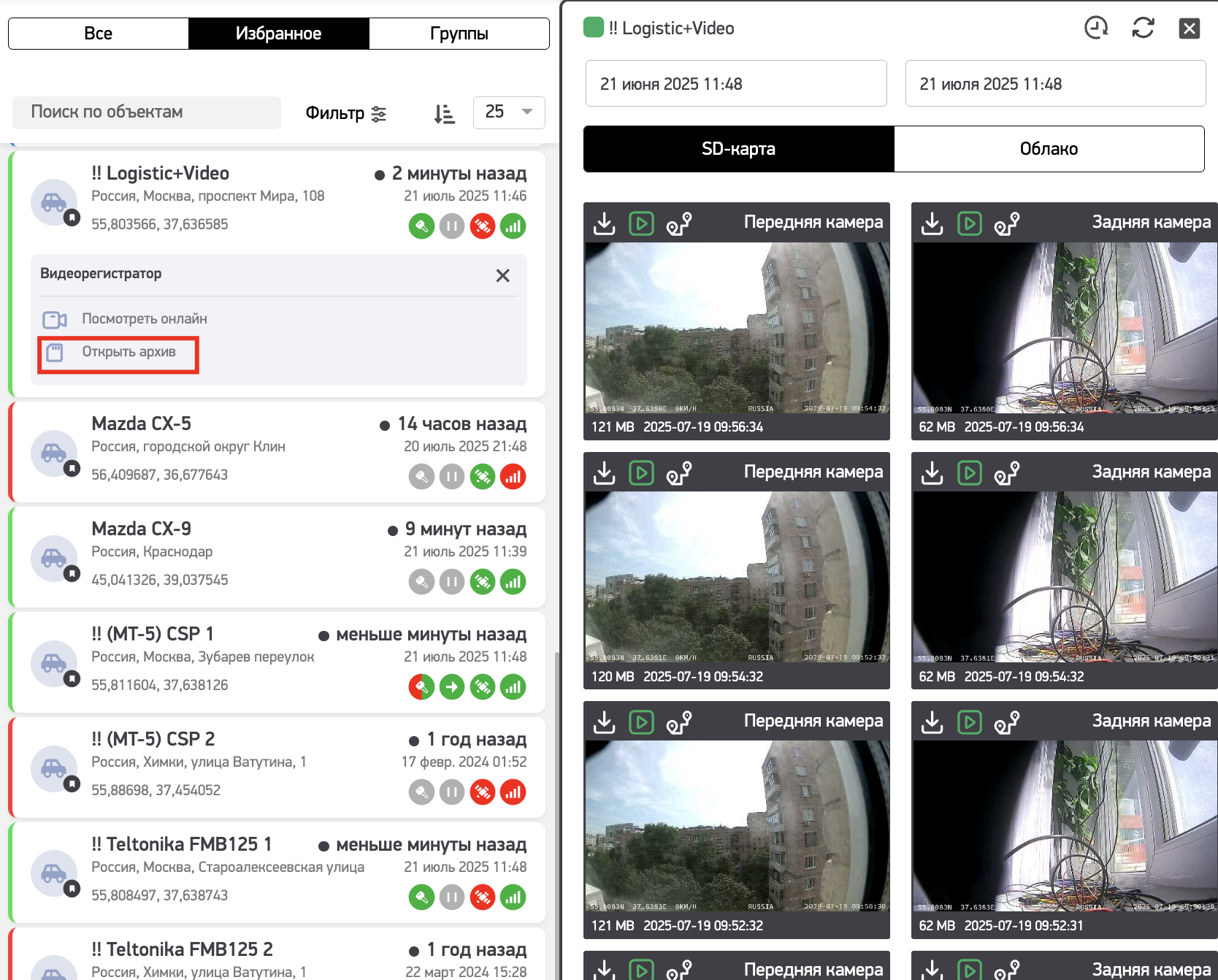Image resolution: width=1218 pixels, height=980 pixels.
Task: Select the !! Teltonika FMB125 2 object
Action: click(182, 950)
